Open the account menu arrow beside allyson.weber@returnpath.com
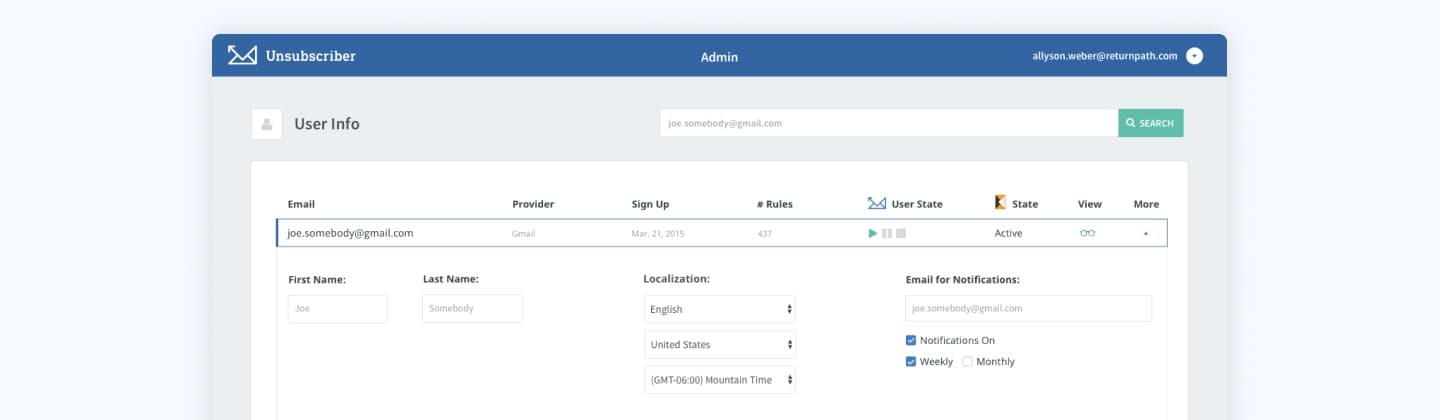 [x=1194, y=56]
